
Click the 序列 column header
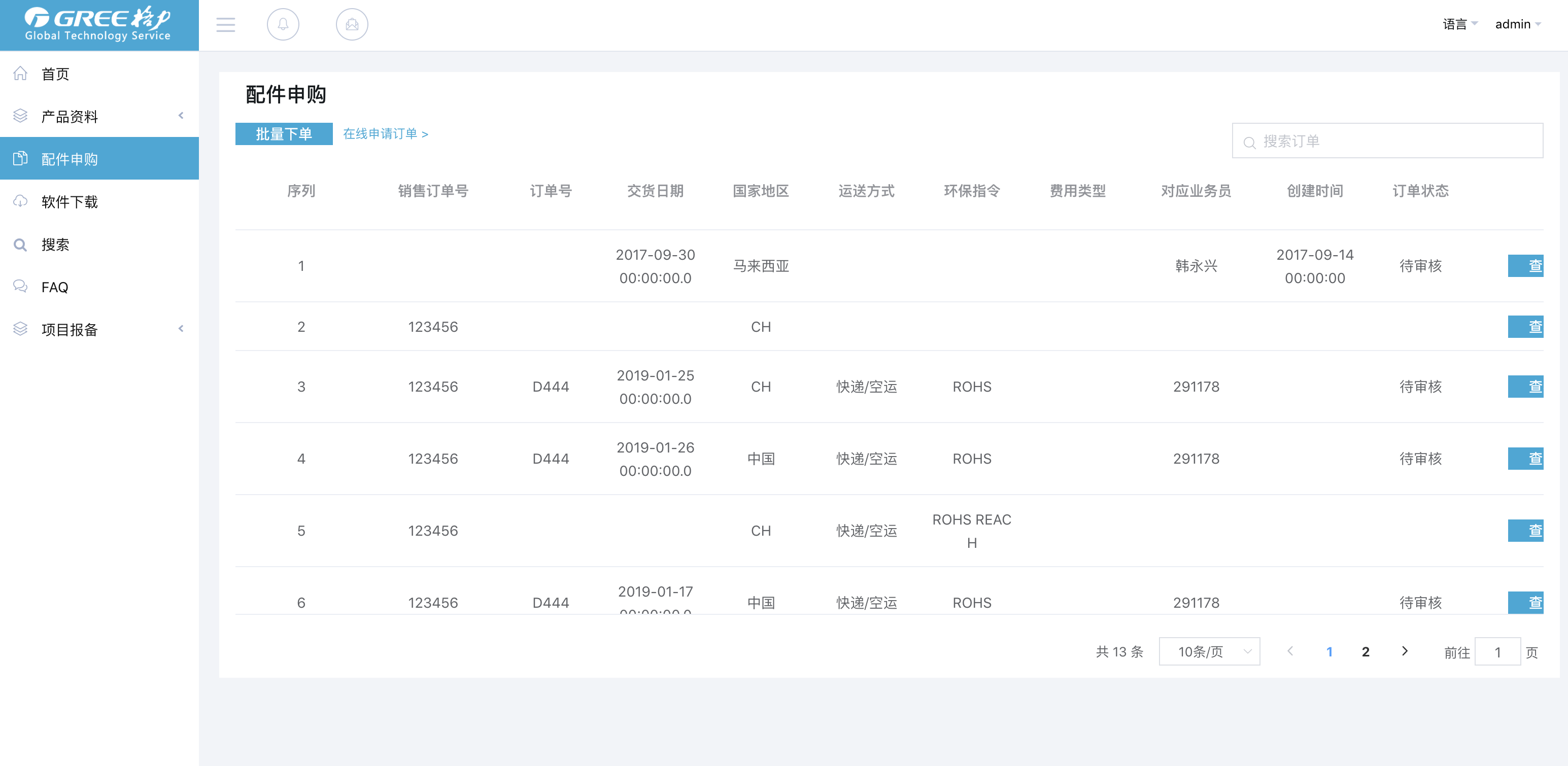(301, 191)
